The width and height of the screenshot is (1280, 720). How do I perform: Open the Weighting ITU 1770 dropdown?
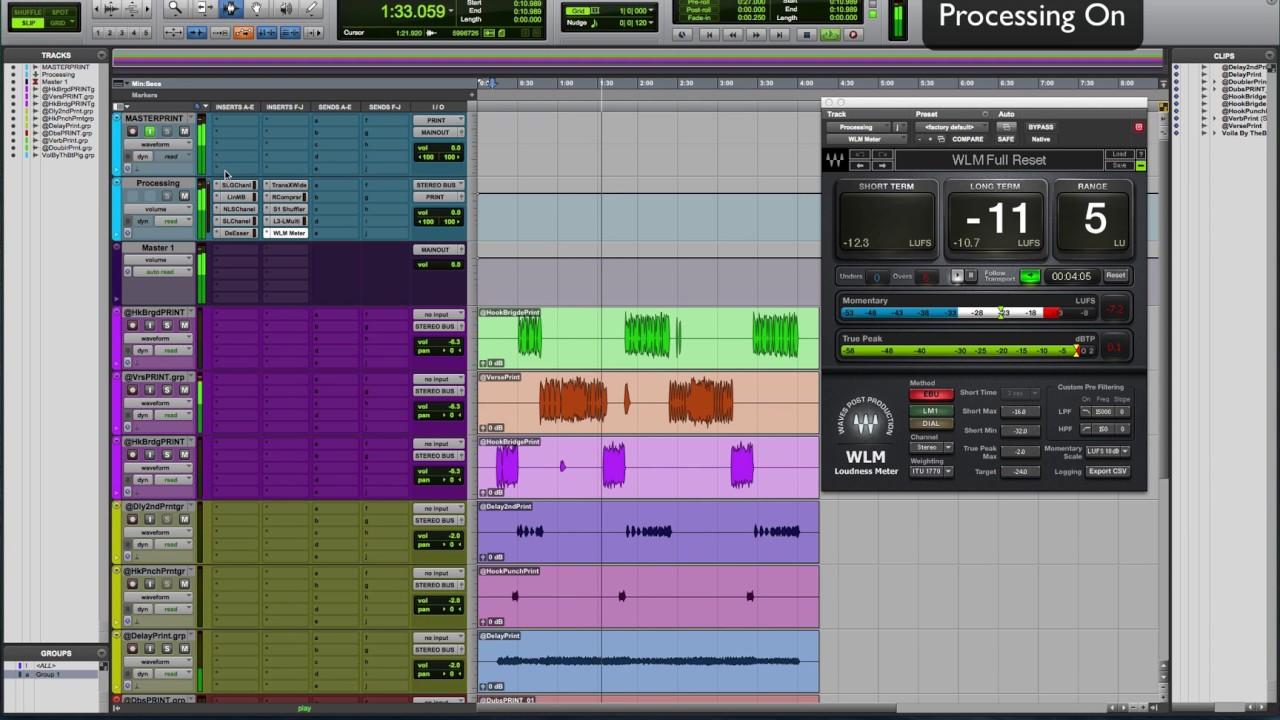click(x=931, y=471)
